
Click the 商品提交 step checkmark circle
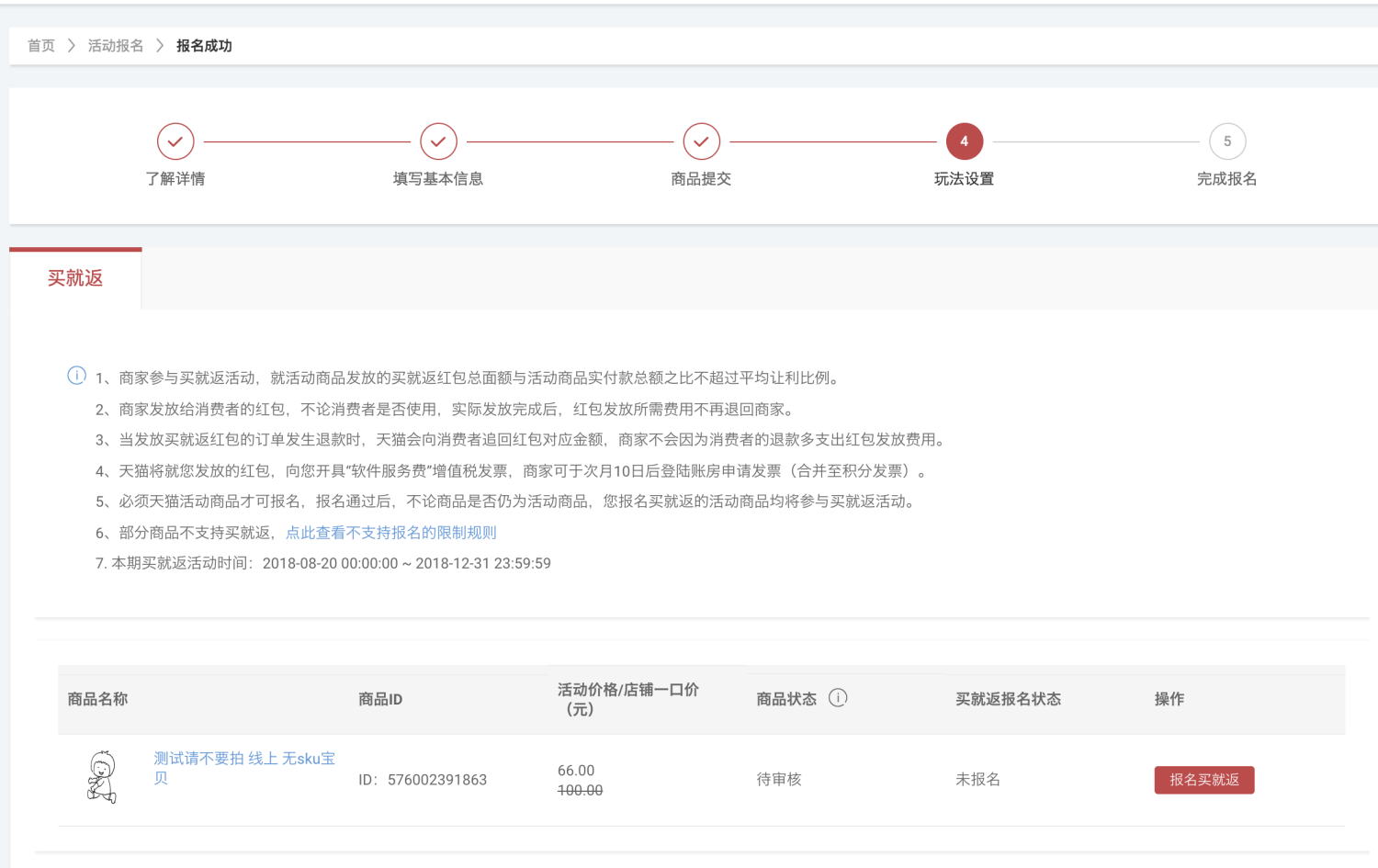point(701,141)
